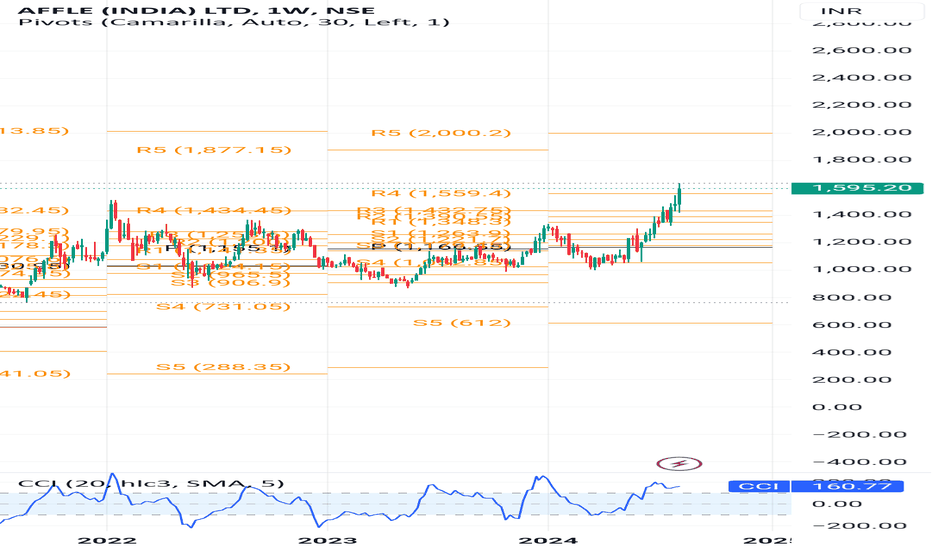
Task: Click the 1,200.00 price axis label
Action: [x=862, y=242]
